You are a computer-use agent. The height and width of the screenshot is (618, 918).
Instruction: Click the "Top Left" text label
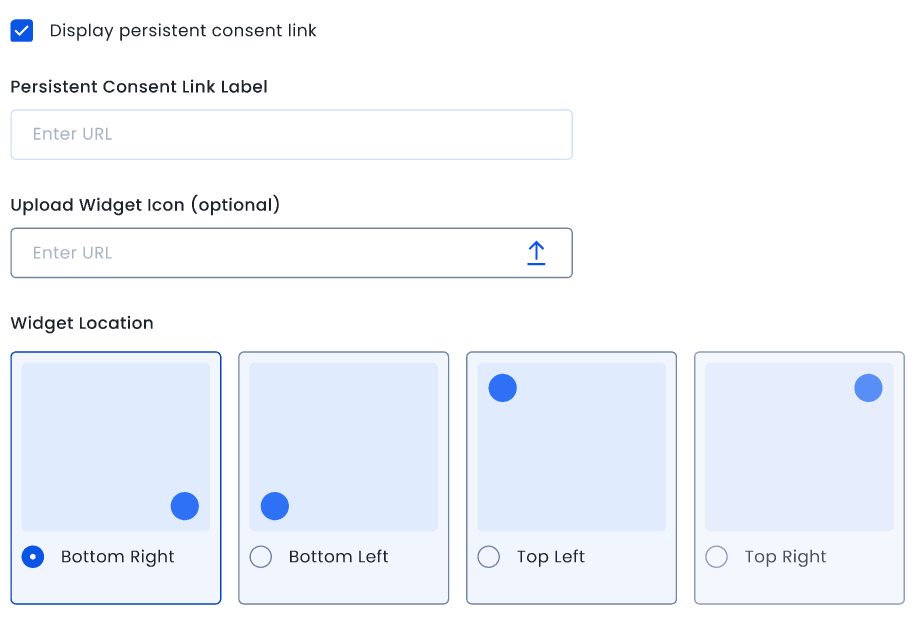coord(551,557)
